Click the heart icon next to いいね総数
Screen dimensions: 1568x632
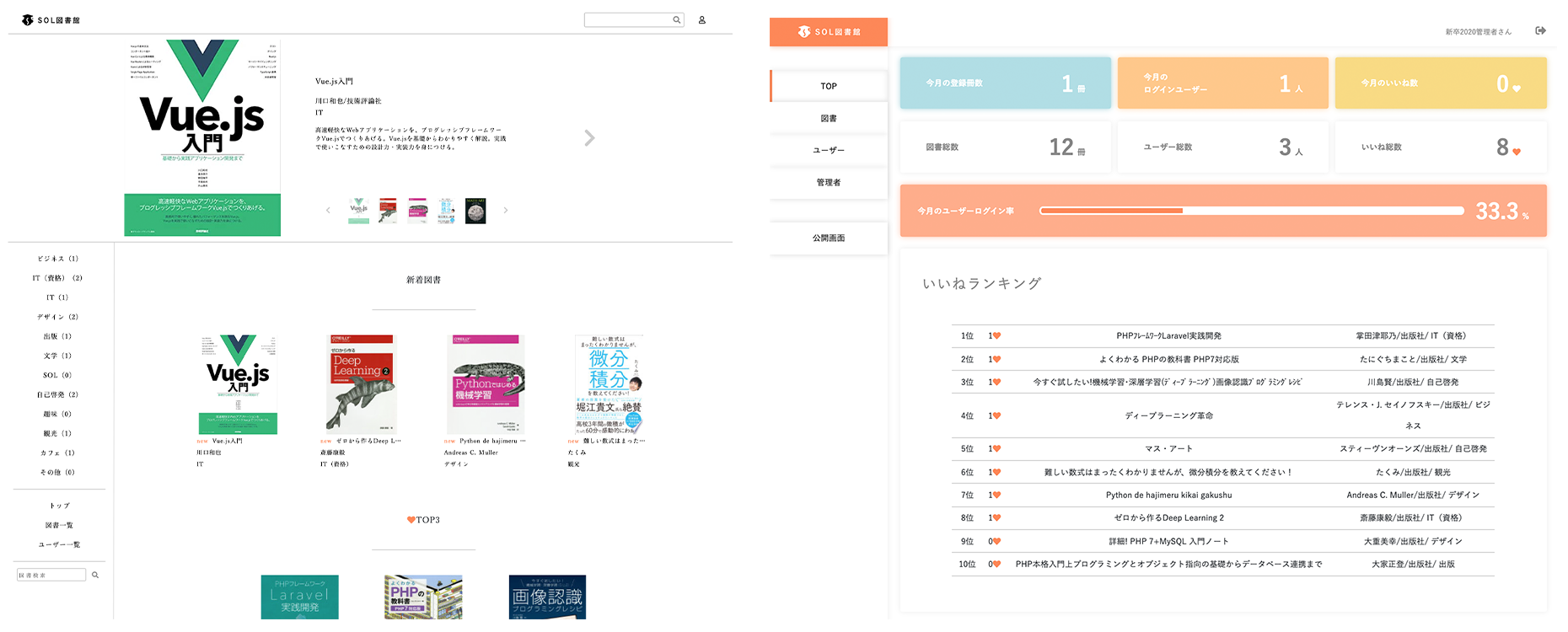click(1517, 152)
